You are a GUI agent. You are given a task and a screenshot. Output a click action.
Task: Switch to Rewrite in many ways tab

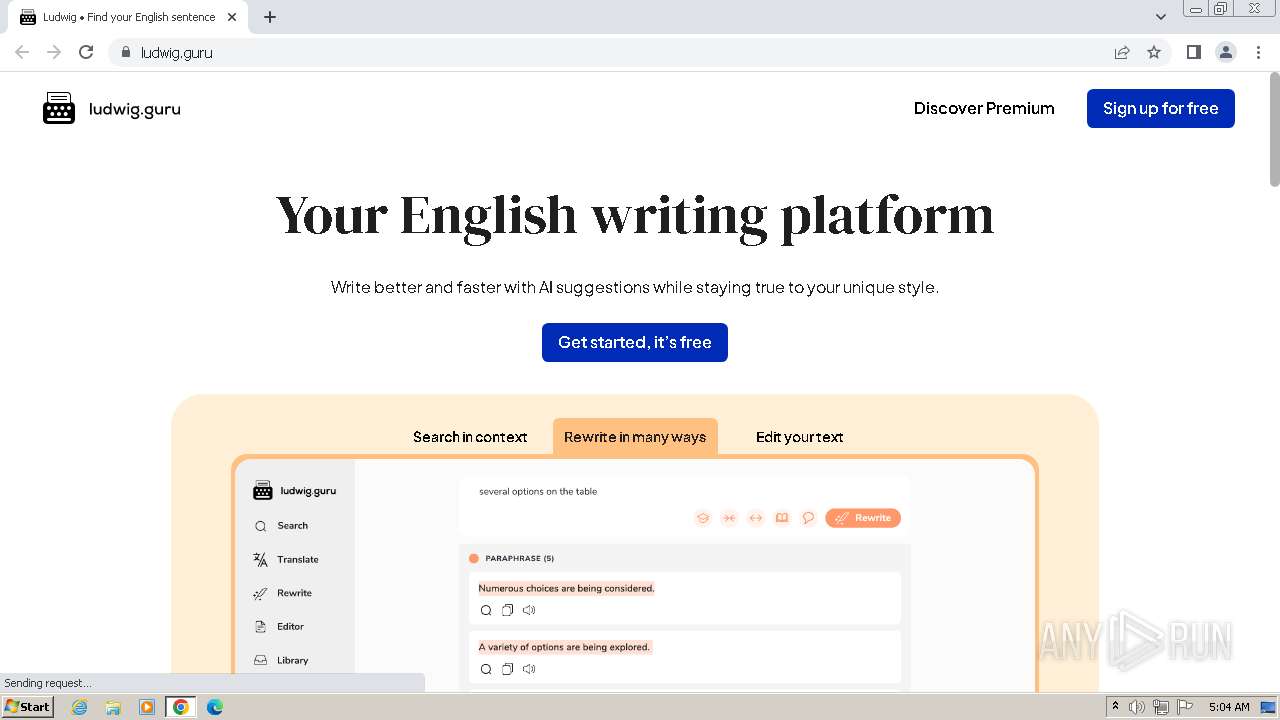635,437
